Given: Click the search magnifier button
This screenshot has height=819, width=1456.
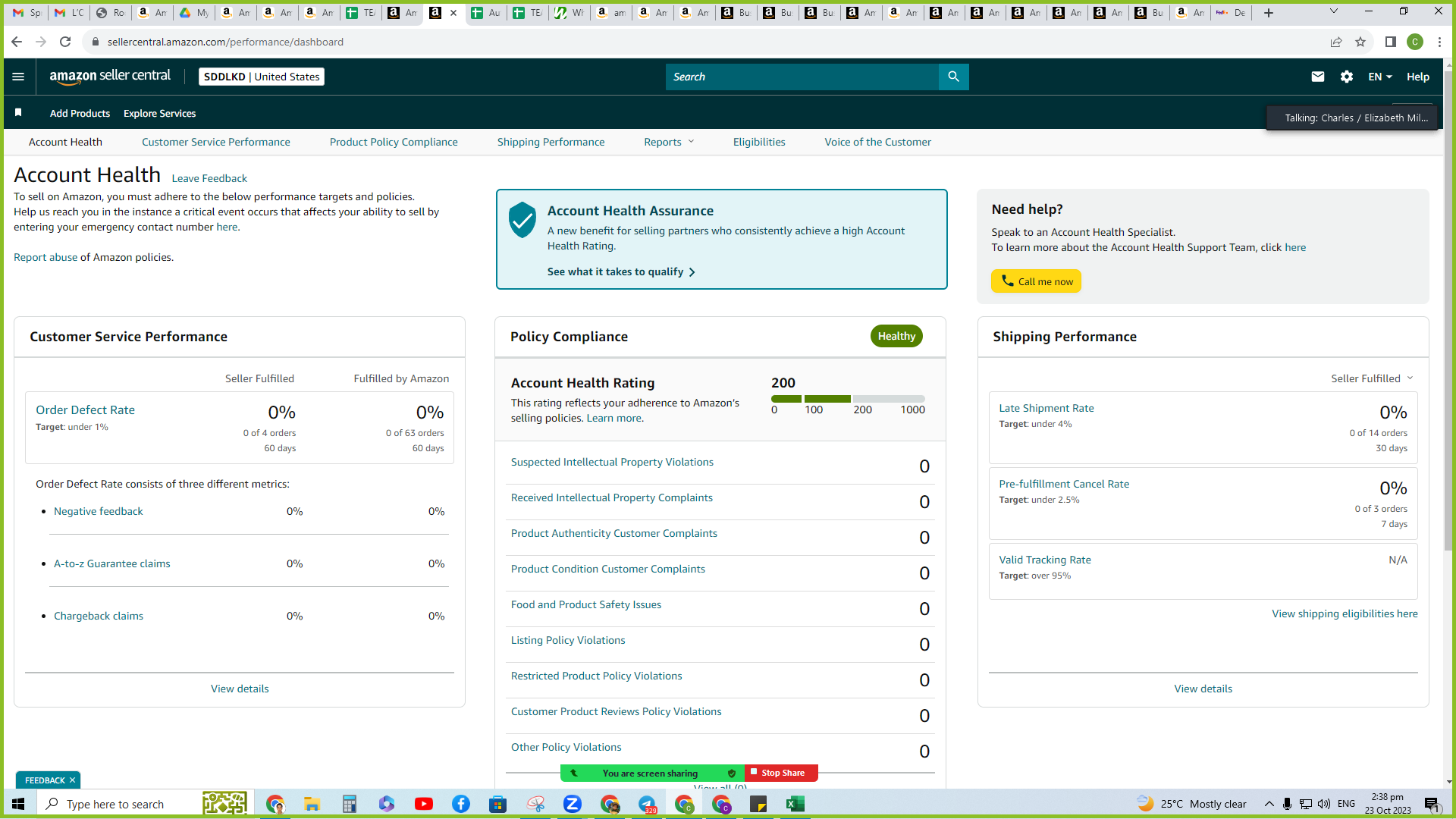Looking at the screenshot, I should click(x=953, y=77).
